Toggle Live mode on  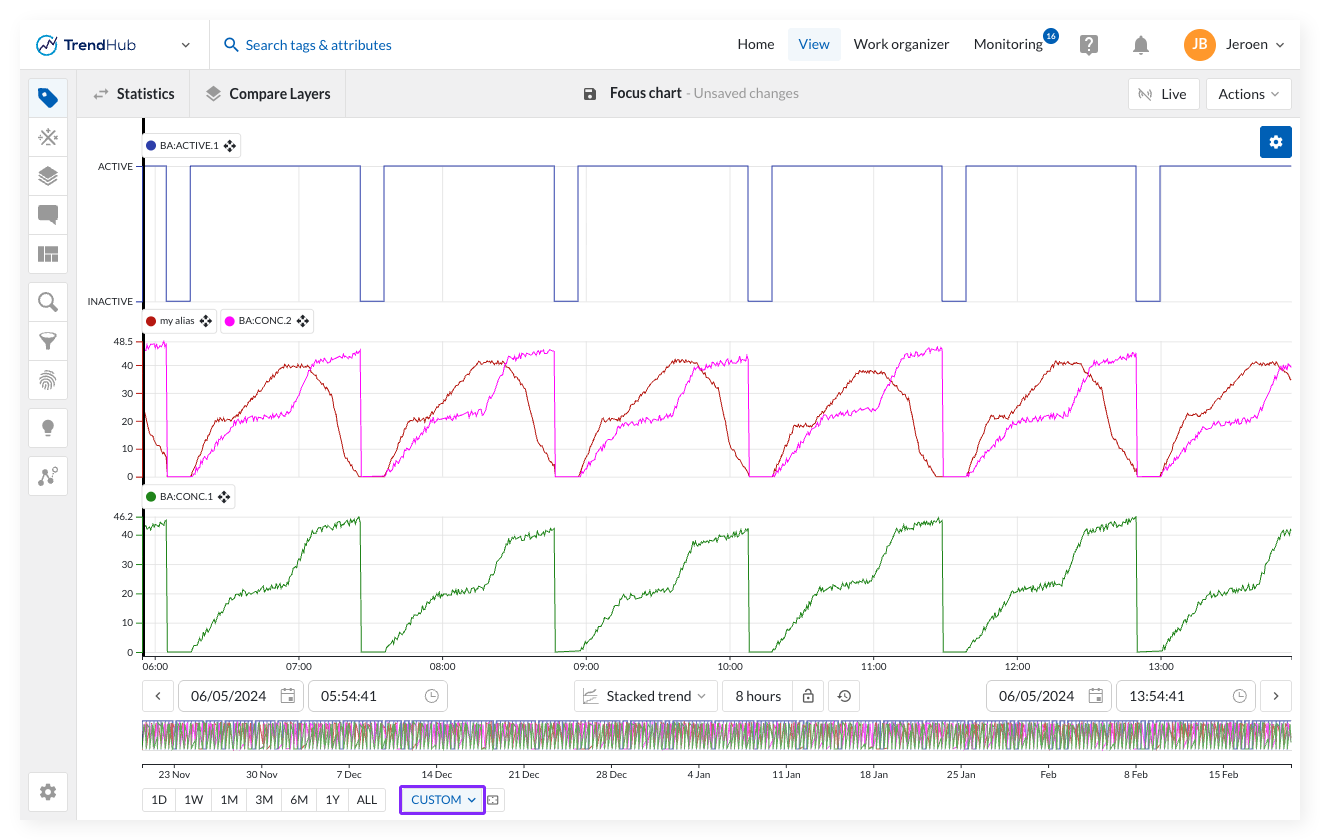pyautogui.click(x=1162, y=94)
